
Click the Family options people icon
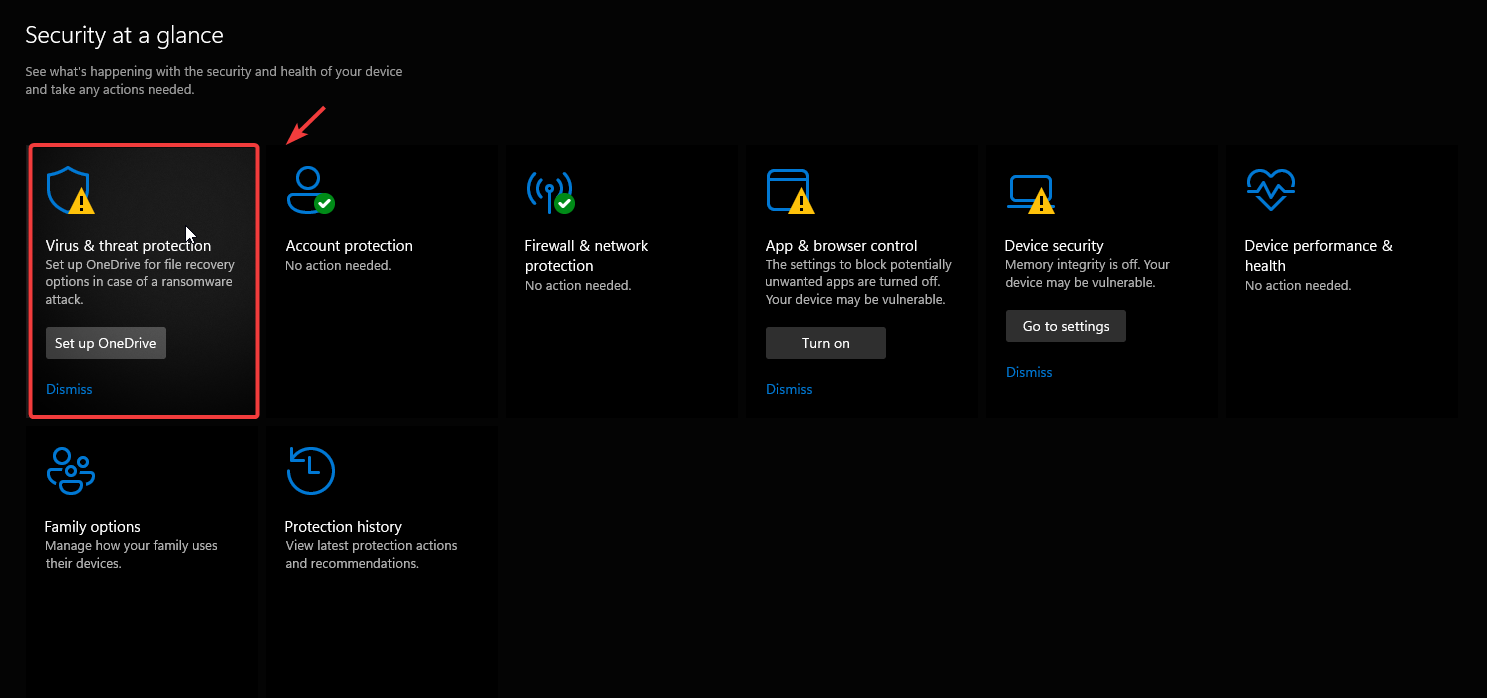coord(70,471)
